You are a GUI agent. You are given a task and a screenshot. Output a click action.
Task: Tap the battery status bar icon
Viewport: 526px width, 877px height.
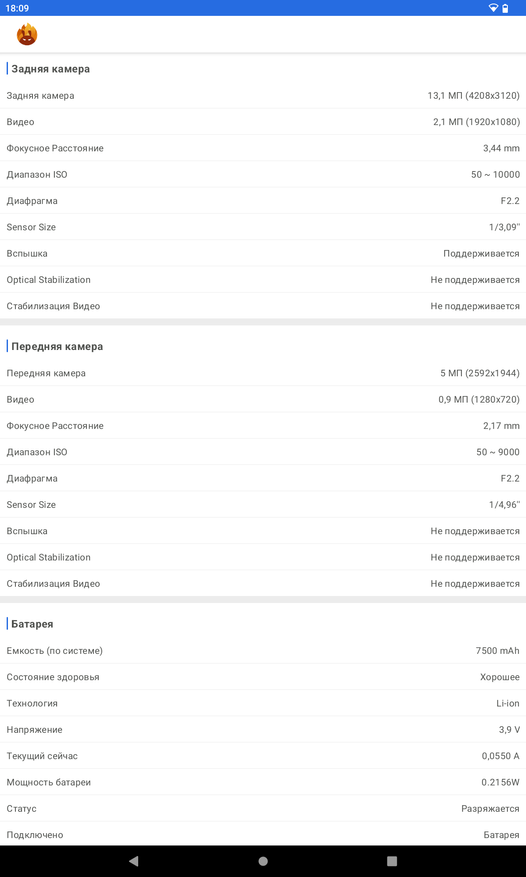point(505,8)
